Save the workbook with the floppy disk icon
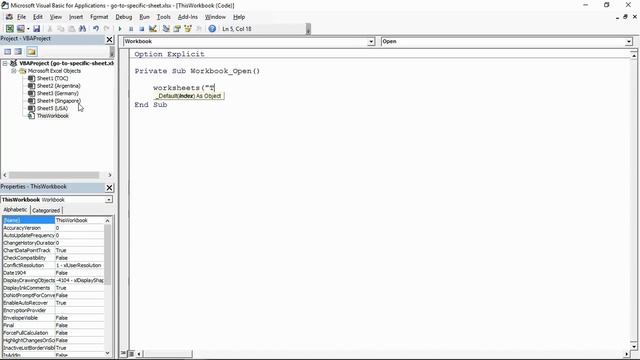Image resolution: width=640 pixels, height=360 pixels. (36, 29)
